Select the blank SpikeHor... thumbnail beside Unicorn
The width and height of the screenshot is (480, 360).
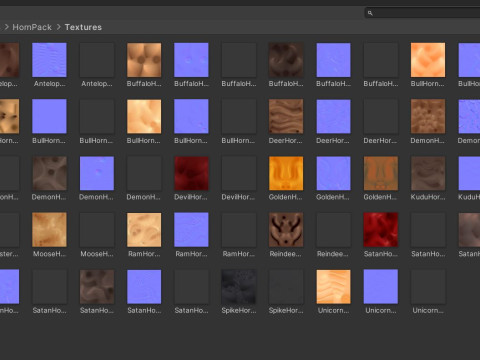[286, 287]
